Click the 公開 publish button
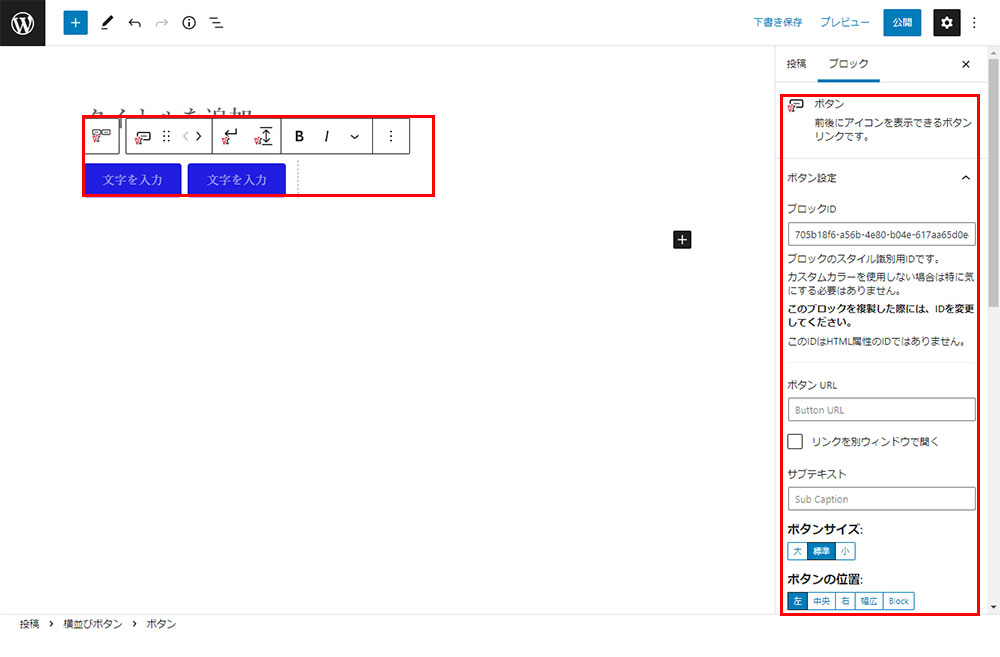The image size is (1000, 657). 902,22
